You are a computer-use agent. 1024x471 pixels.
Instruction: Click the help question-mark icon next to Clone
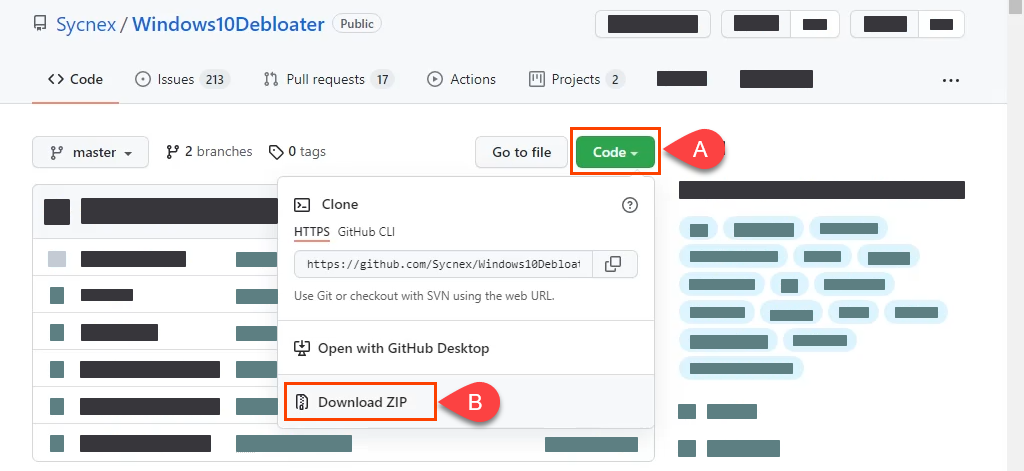tap(630, 205)
